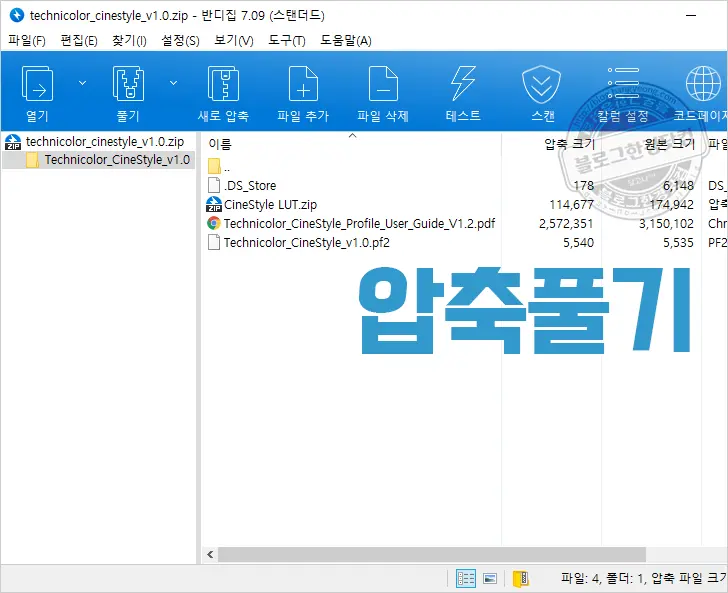Click the 스캔 (Scan) shield icon

(x=543, y=84)
